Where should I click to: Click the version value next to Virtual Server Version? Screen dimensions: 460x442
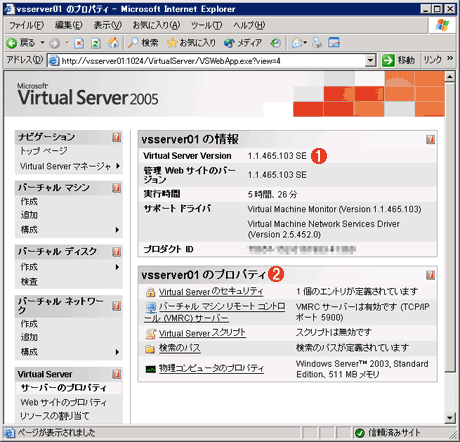click(x=277, y=156)
